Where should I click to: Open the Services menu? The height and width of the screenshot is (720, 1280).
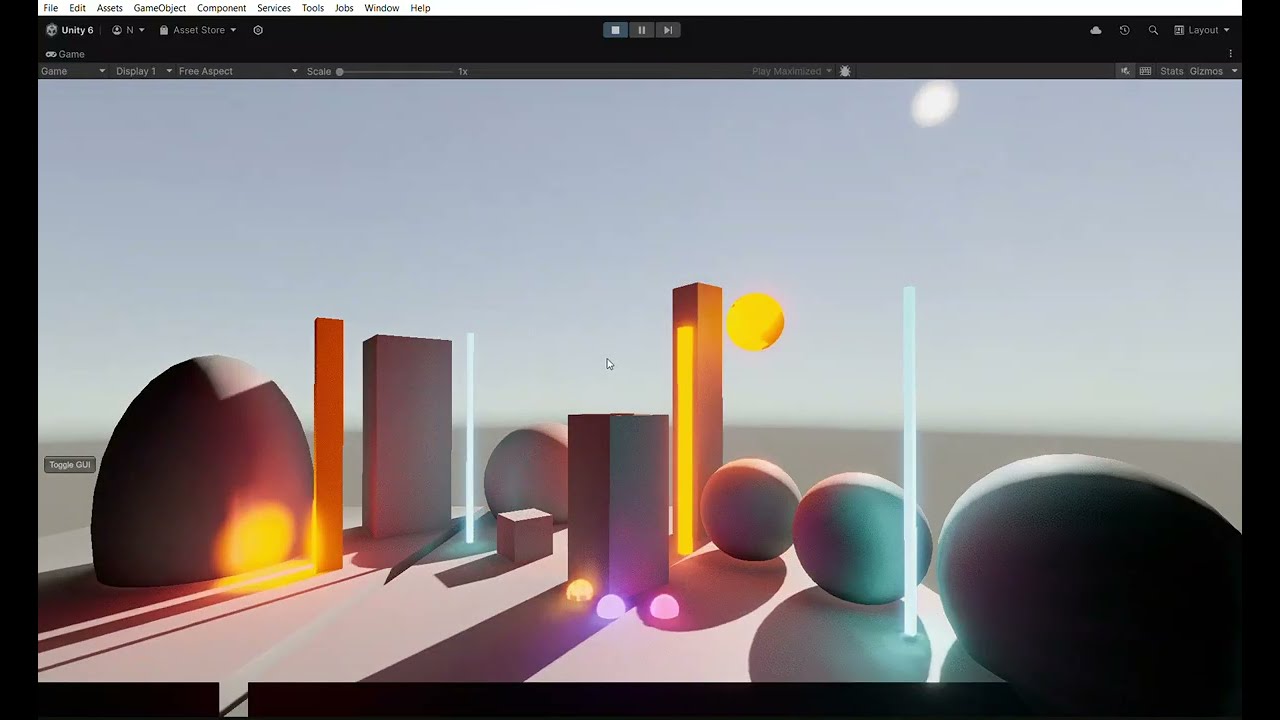pos(274,8)
